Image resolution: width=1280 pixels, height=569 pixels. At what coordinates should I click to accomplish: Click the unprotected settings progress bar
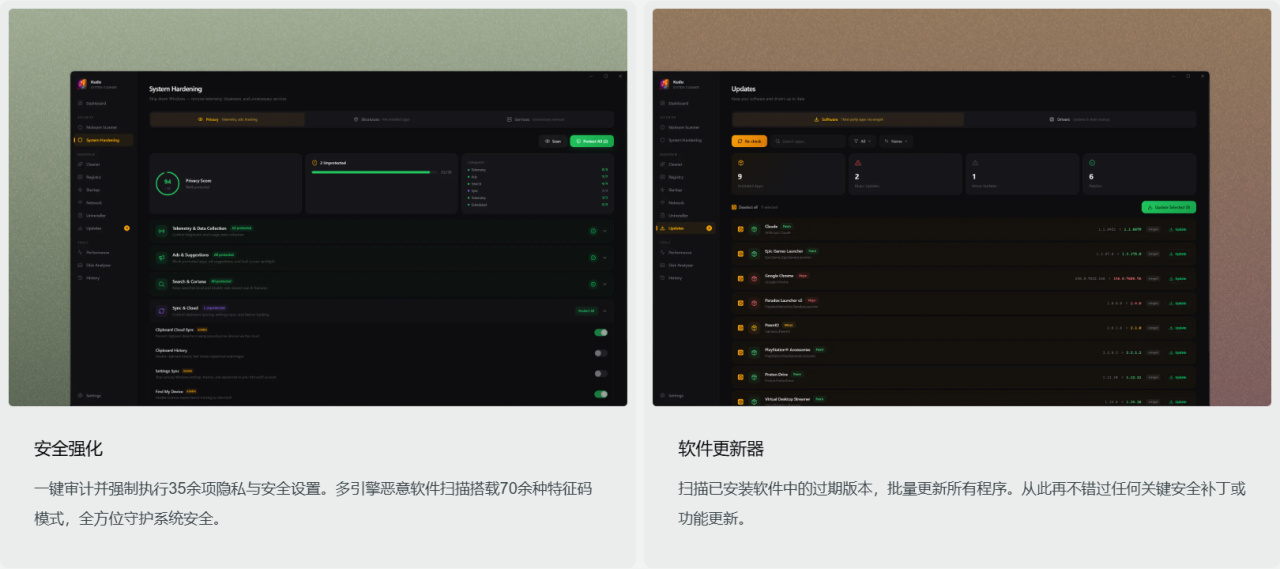point(374,172)
